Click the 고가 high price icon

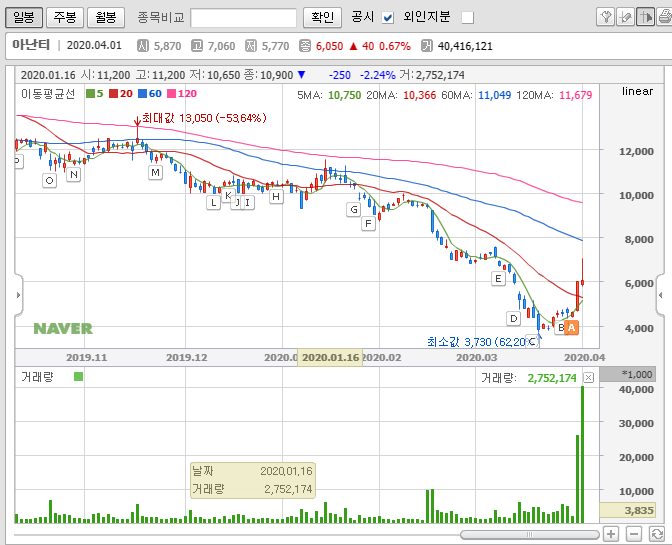(197, 45)
